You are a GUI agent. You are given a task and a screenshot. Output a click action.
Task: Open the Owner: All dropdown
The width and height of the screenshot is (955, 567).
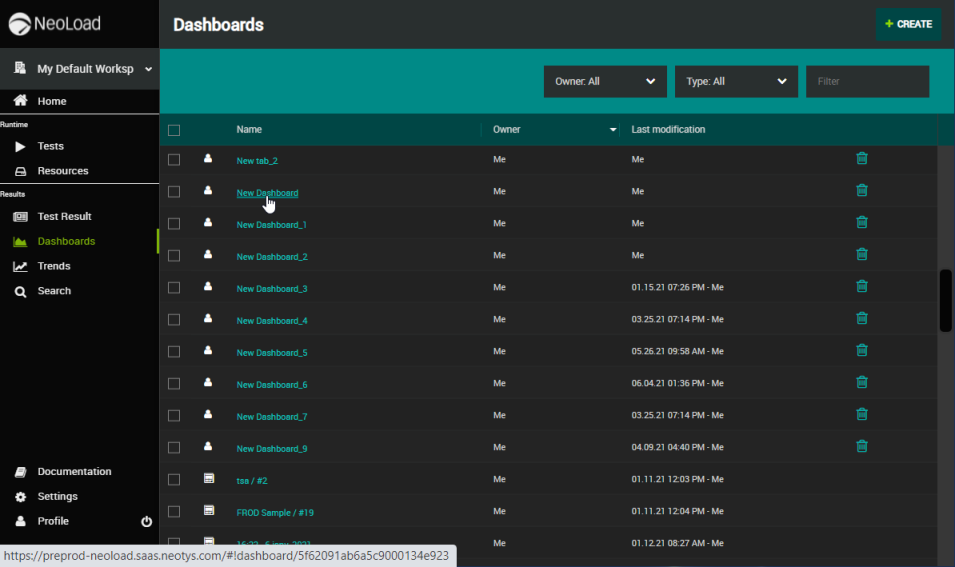coord(605,82)
